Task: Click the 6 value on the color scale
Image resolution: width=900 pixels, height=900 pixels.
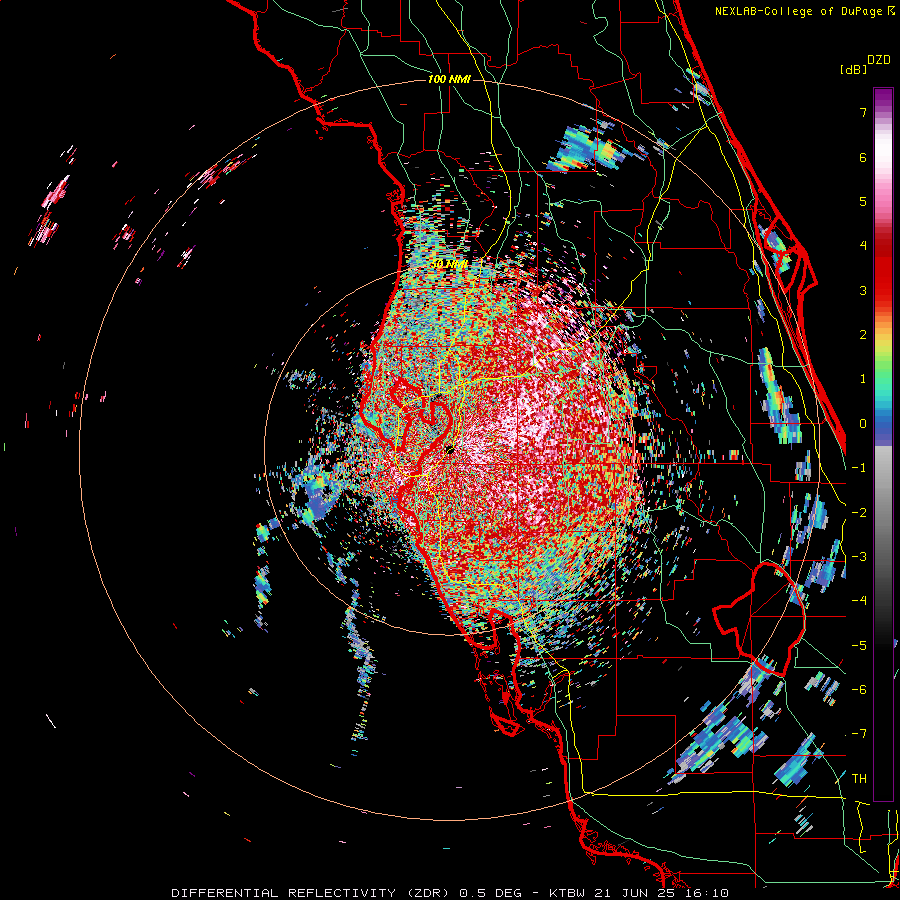Action: 863,157
